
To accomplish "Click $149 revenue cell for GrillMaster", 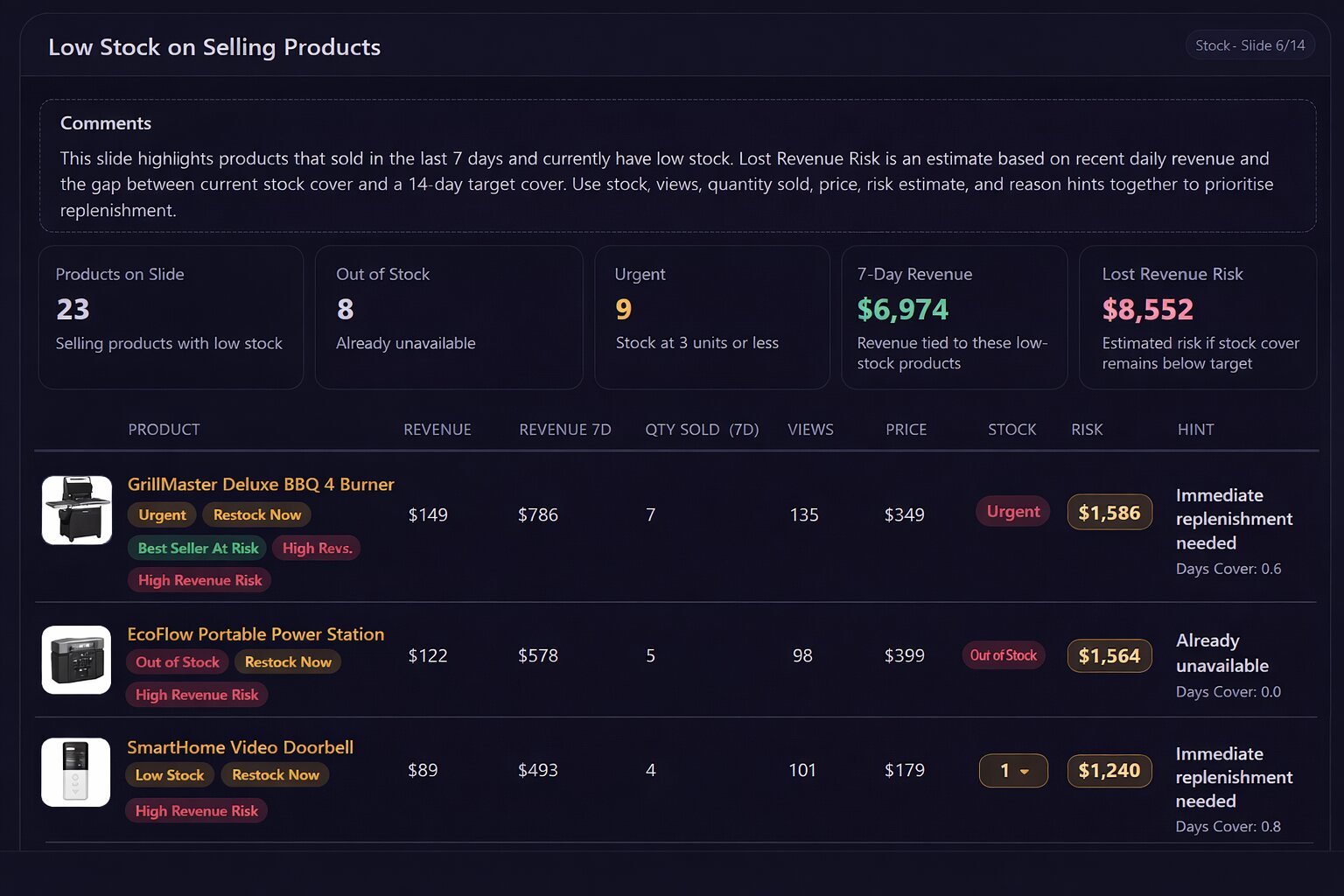I will pyautogui.click(x=428, y=514).
